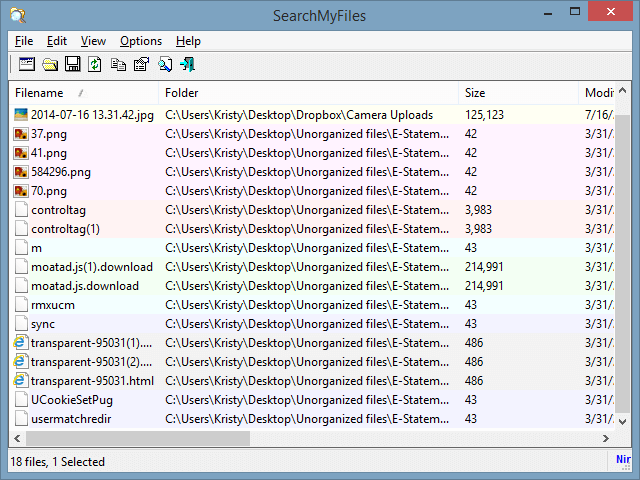Click the IE icon of transparent-95031.html

tap(21, 380)
